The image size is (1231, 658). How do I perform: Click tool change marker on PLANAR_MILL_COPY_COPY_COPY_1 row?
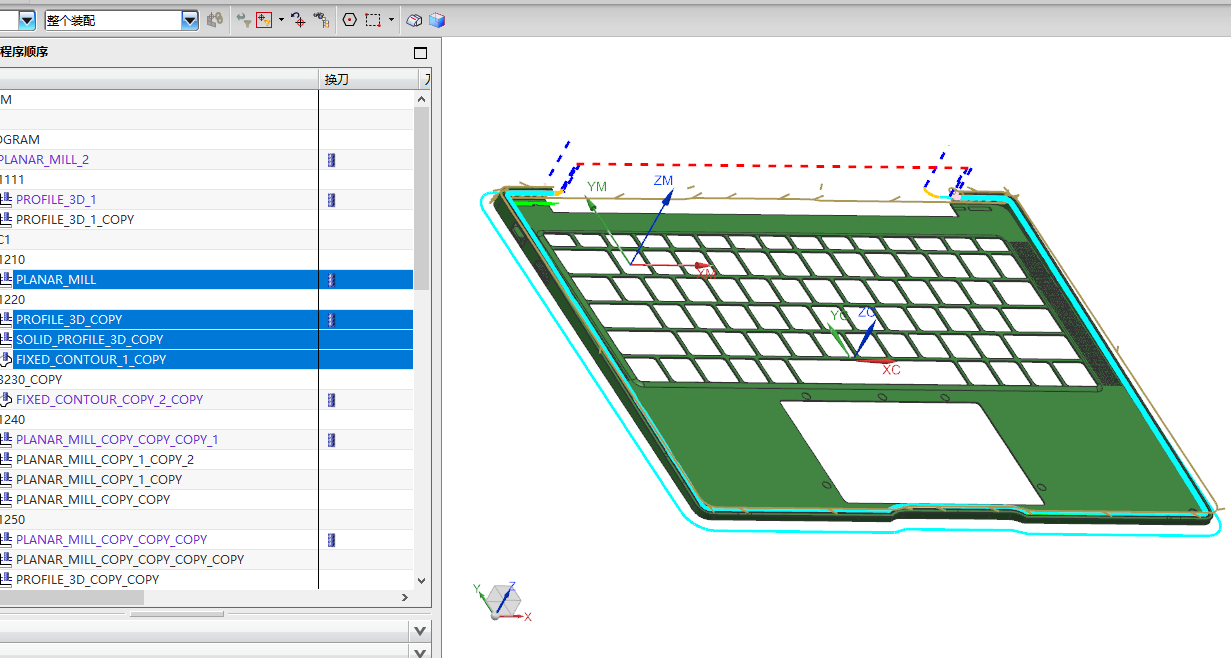(x=332, y=440)
